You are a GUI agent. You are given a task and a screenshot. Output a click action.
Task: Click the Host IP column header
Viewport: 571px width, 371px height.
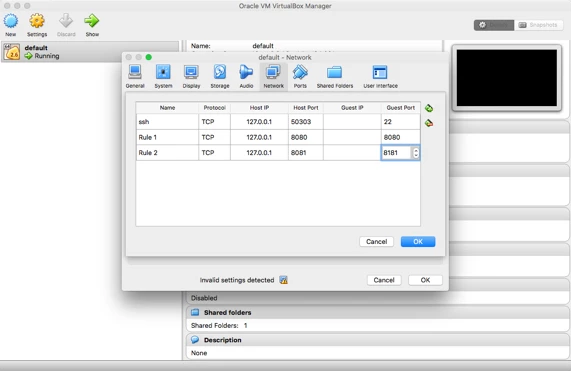(259, 108)
